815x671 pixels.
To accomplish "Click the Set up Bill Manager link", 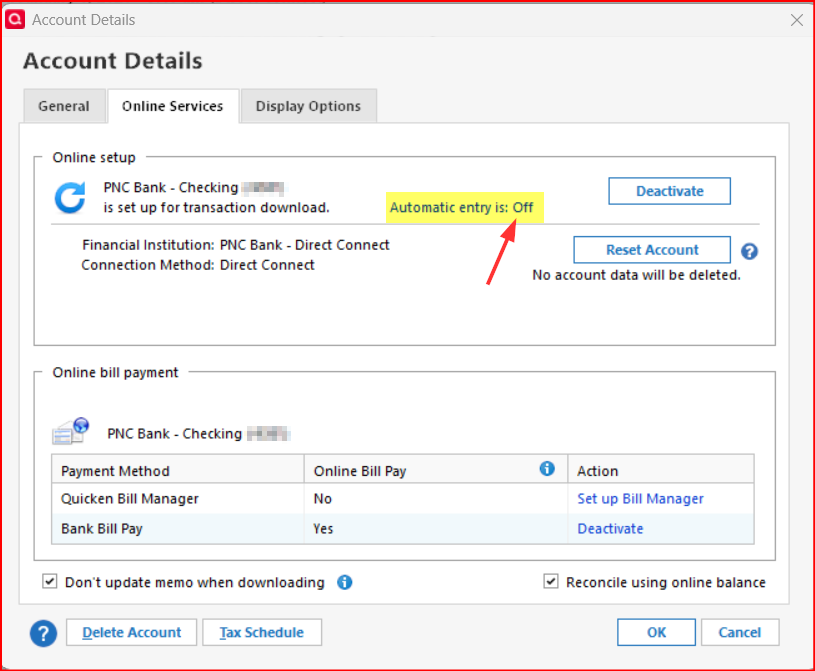I will pyautogui.click(x=640, y=499).
